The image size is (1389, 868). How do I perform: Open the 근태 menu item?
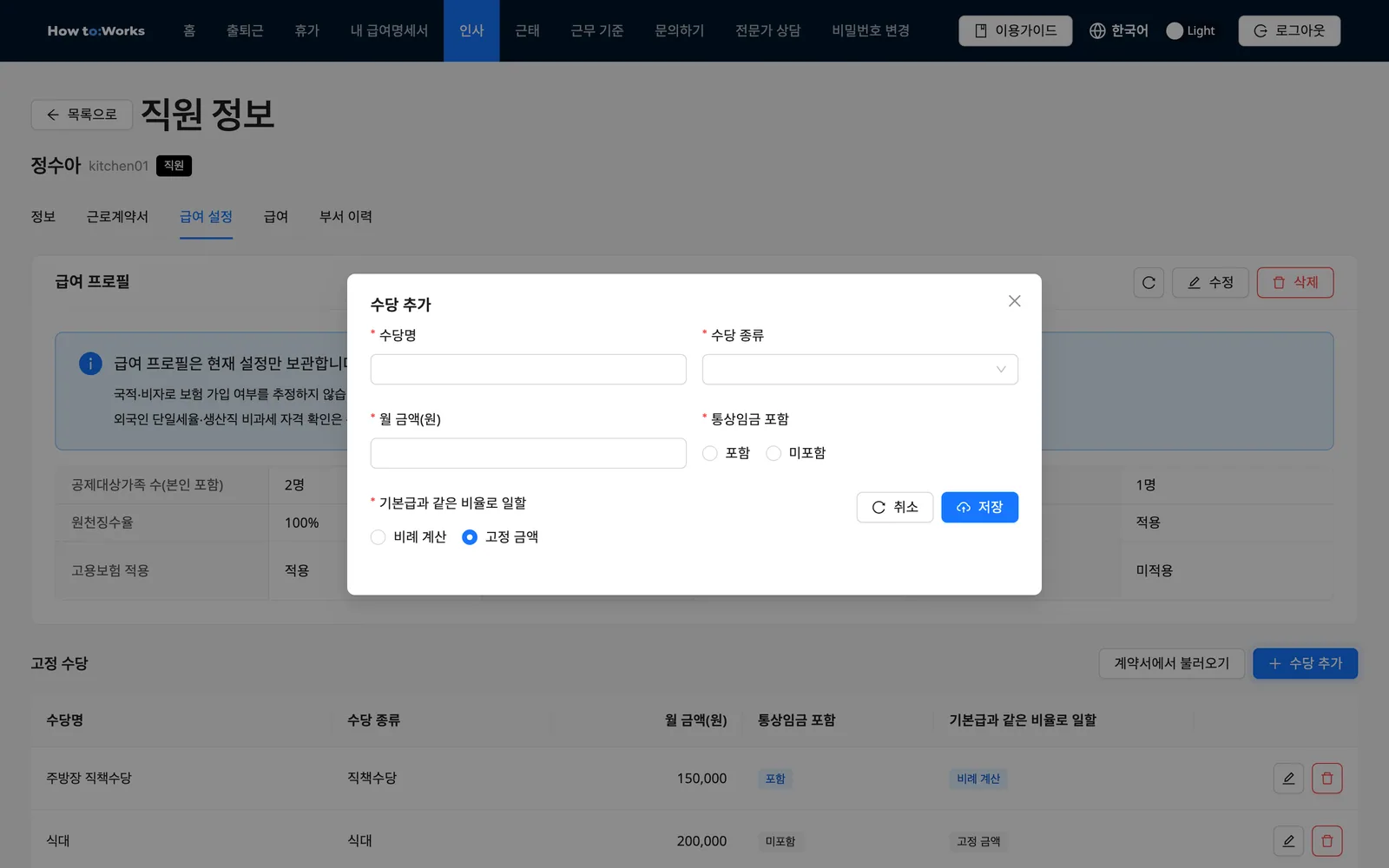click(527, 30)
